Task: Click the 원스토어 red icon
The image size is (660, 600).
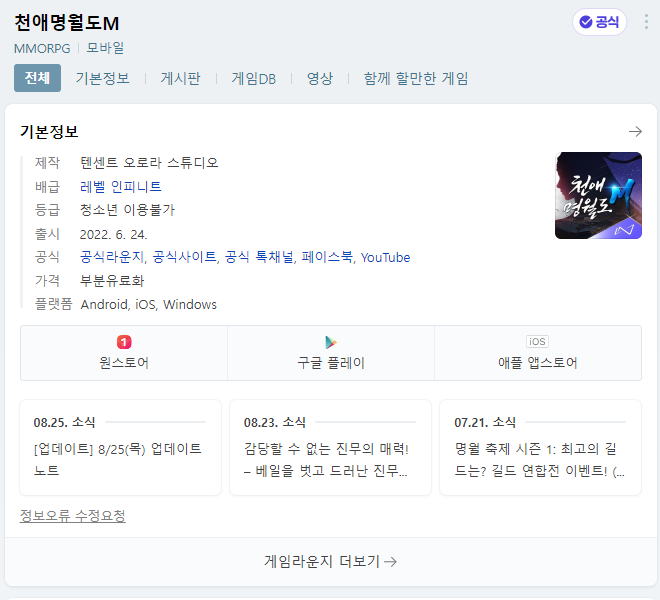Action: tap(124, 342)
